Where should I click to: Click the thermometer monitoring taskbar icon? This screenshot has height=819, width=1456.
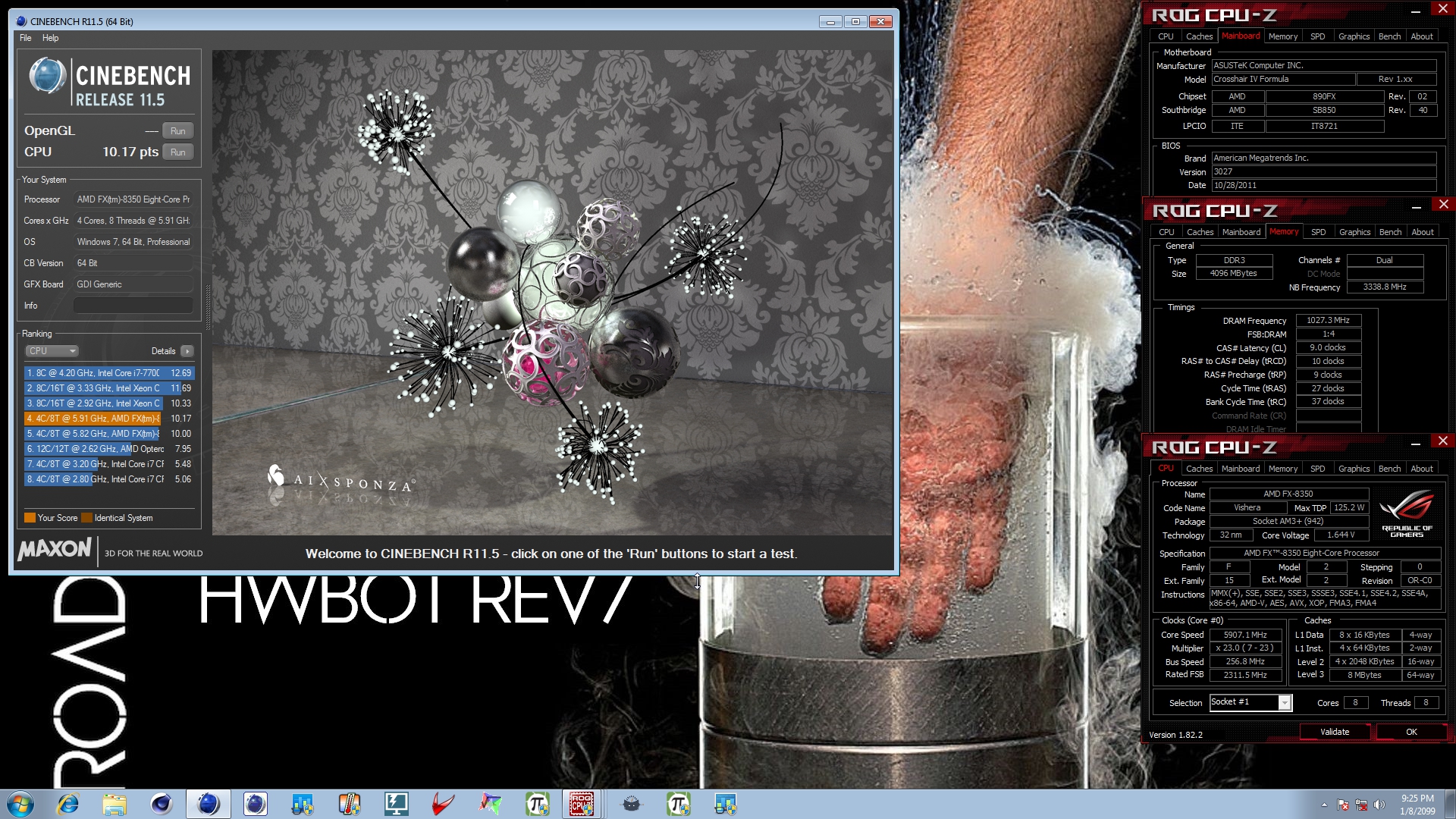click(350, 804)
